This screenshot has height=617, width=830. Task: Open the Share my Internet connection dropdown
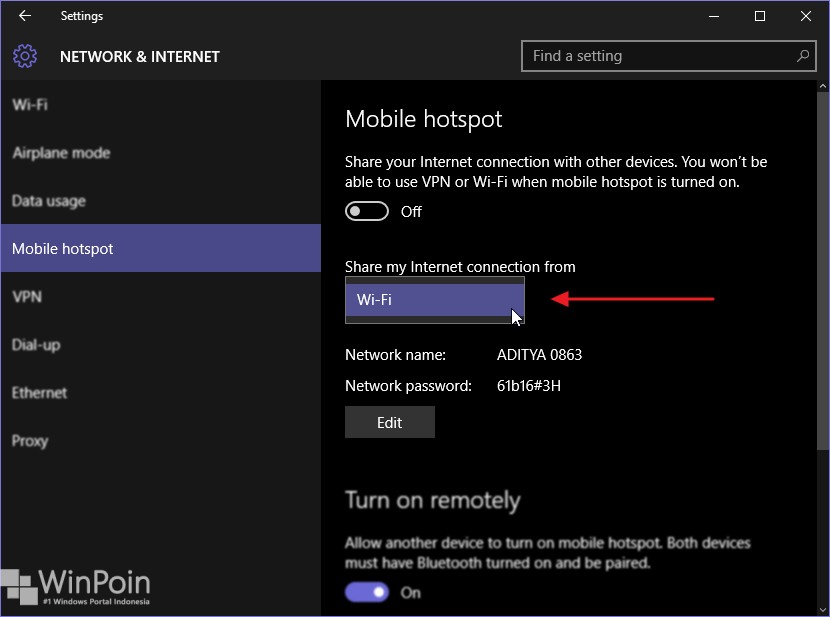435,300
